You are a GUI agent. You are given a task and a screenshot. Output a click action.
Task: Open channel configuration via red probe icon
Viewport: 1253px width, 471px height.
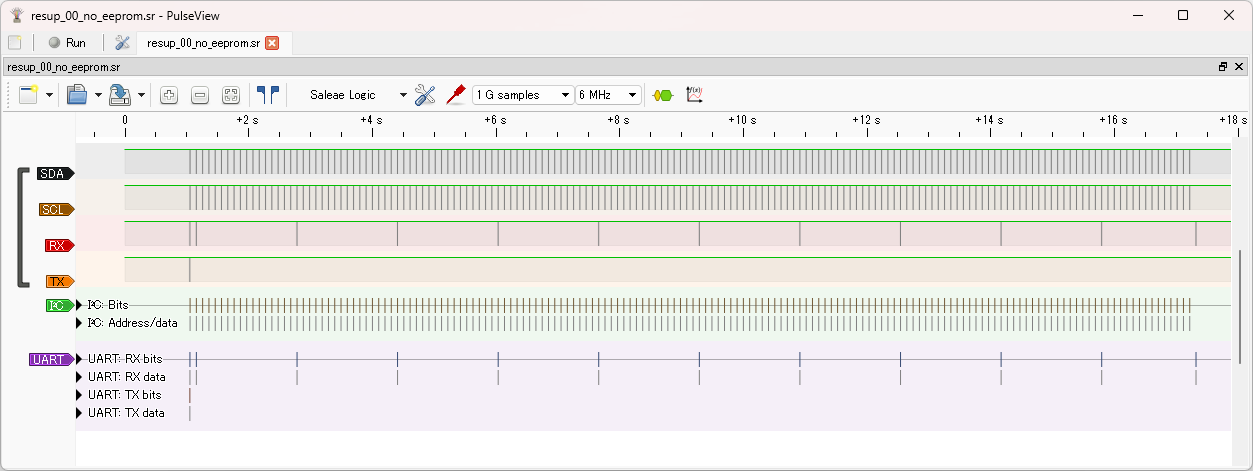click(x=456, y=95)
